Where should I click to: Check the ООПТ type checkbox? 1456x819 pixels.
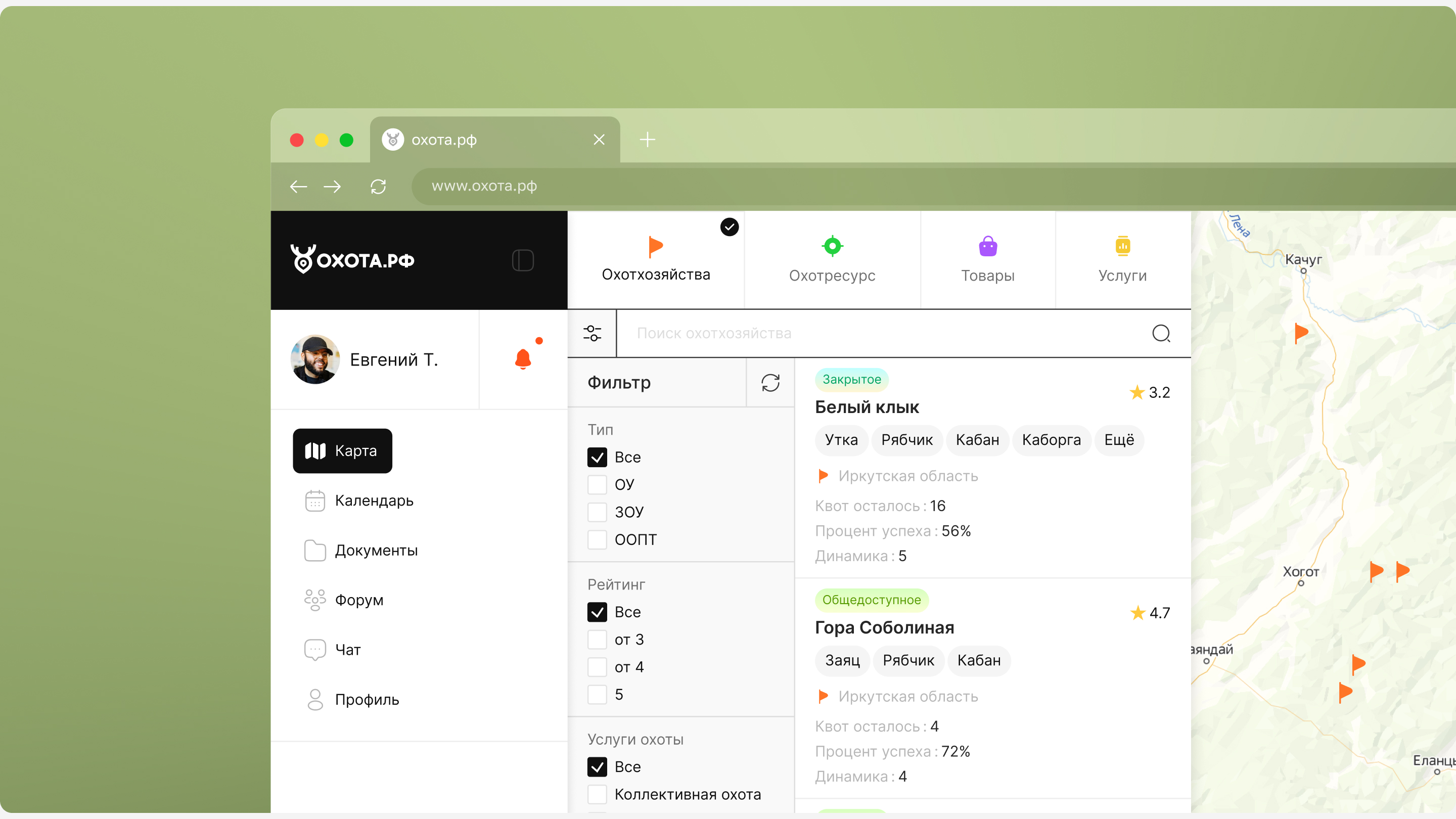tap(597, 539)
